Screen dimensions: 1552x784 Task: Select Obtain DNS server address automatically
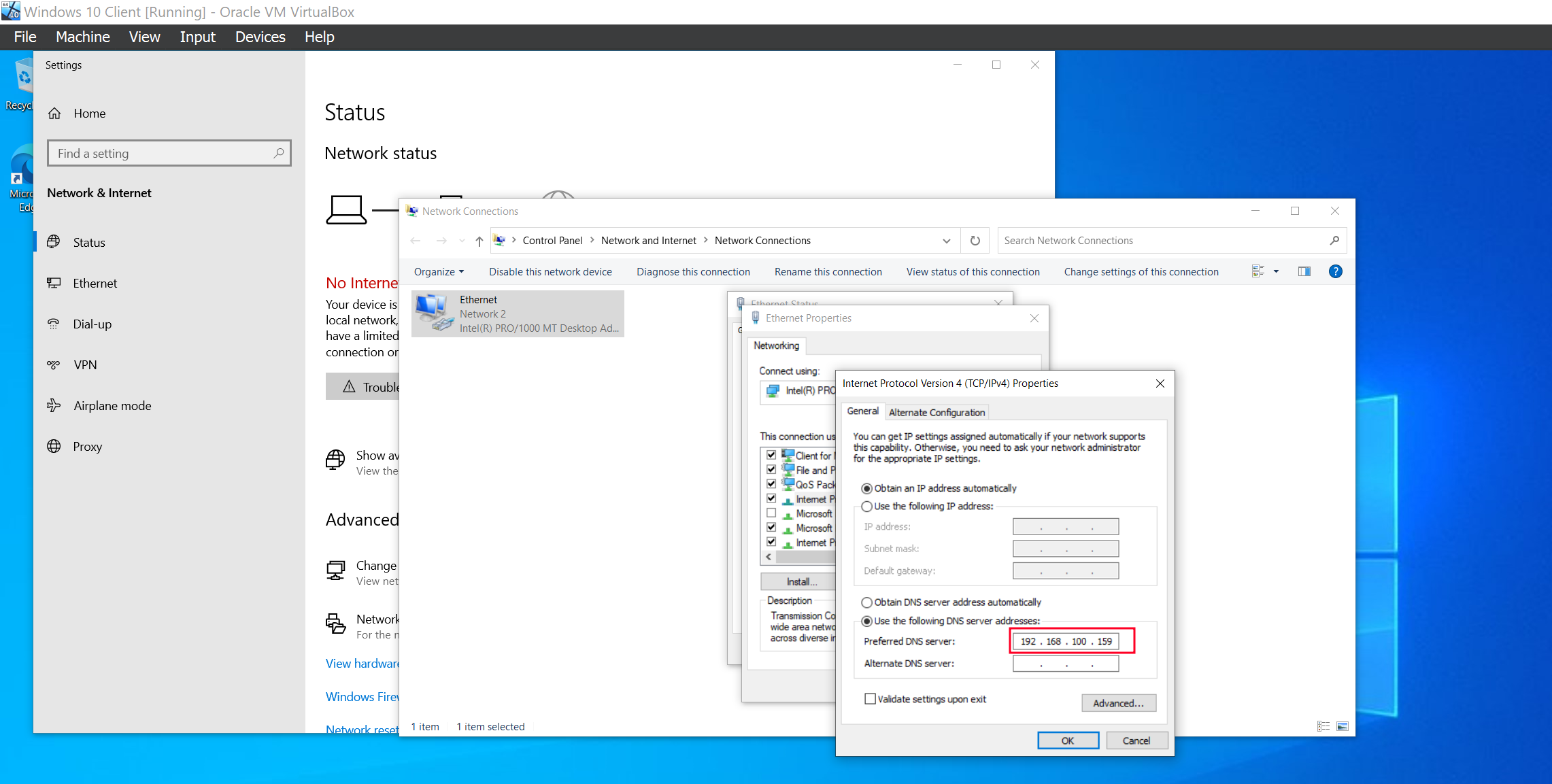click(x=867, y=602)
